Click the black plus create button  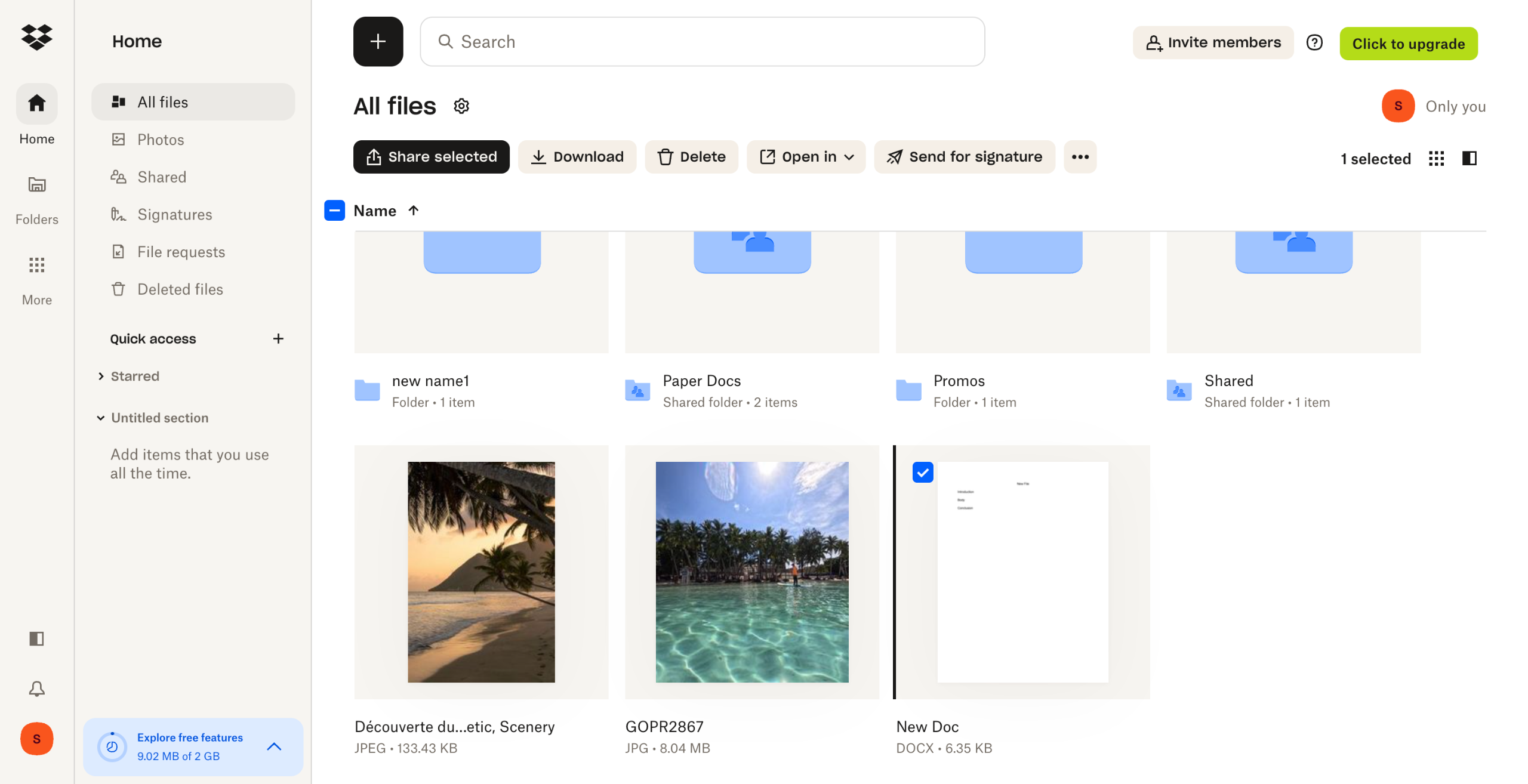click(378, 41)
